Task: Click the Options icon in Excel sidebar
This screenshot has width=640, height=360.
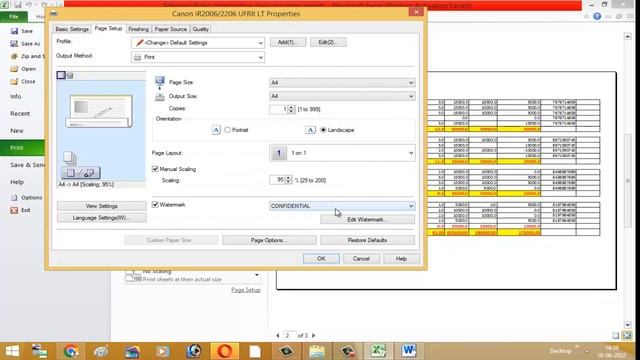Action: point(14,198)
